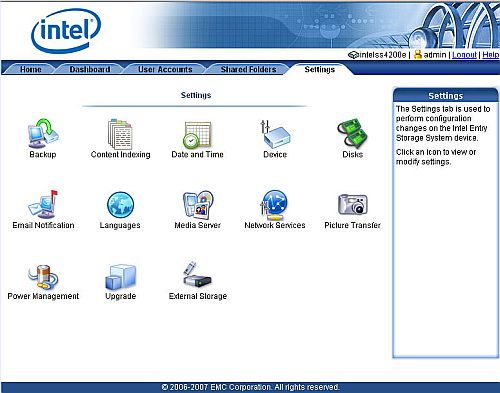
Task: Open the Shared Folders tab
Action: point(248,69)
